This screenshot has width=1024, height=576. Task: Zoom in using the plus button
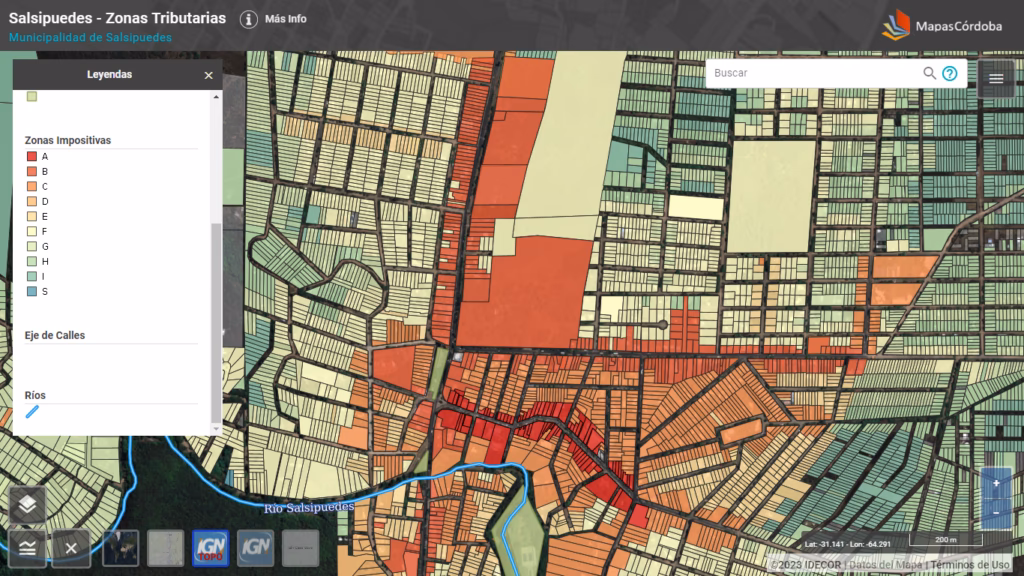[x=996, y=484]
